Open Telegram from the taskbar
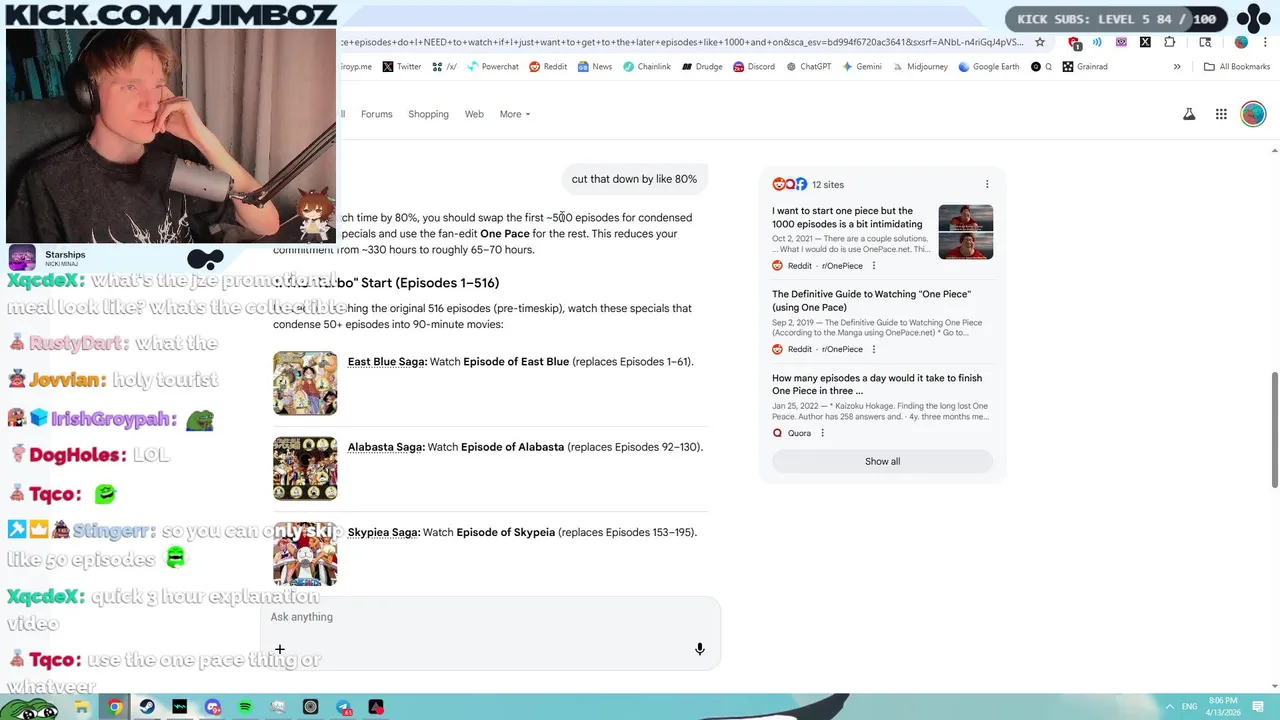 (343, 707)
